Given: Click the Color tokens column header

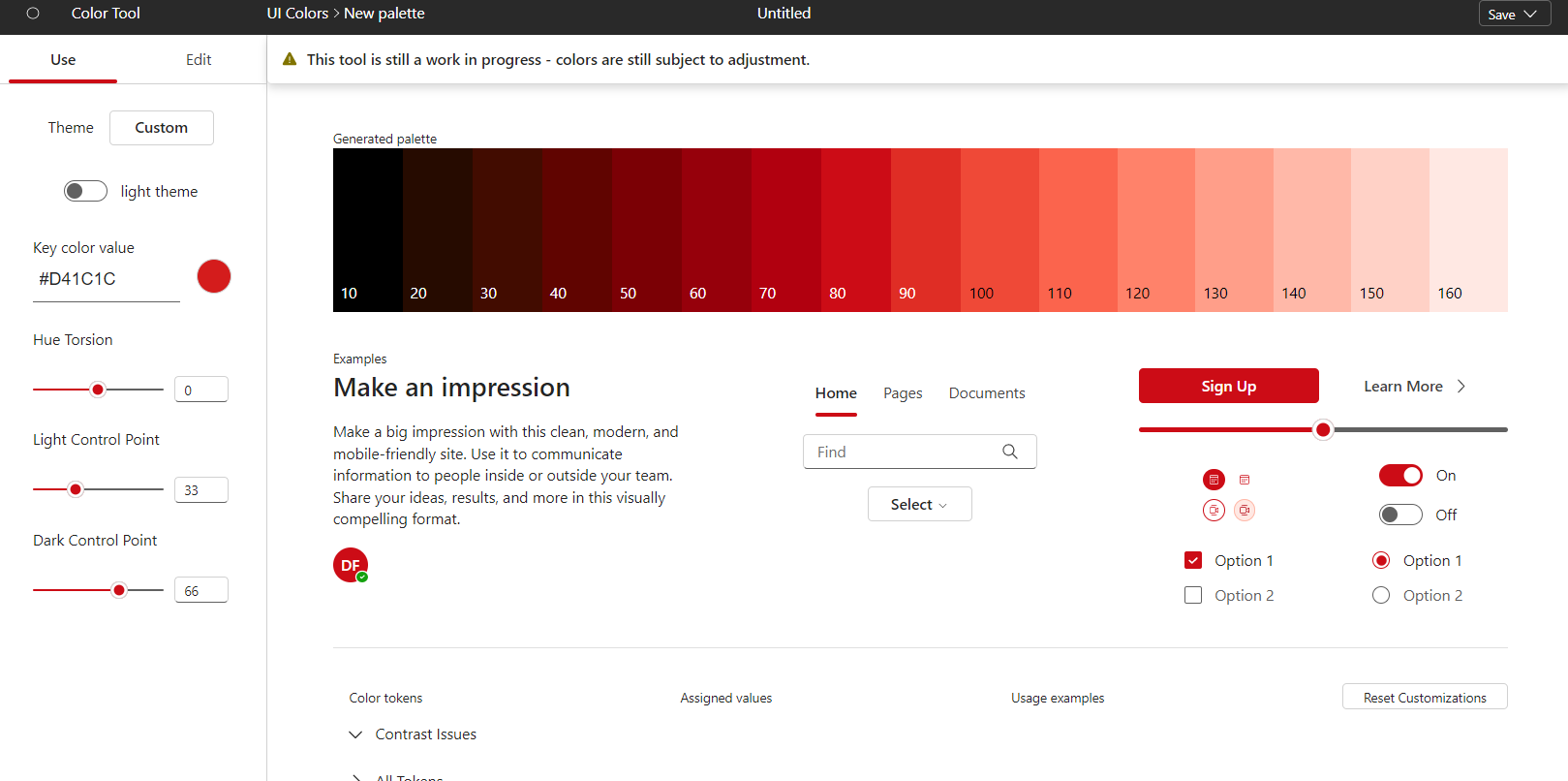Looking at the screenshot, I should tap(385, 698).
